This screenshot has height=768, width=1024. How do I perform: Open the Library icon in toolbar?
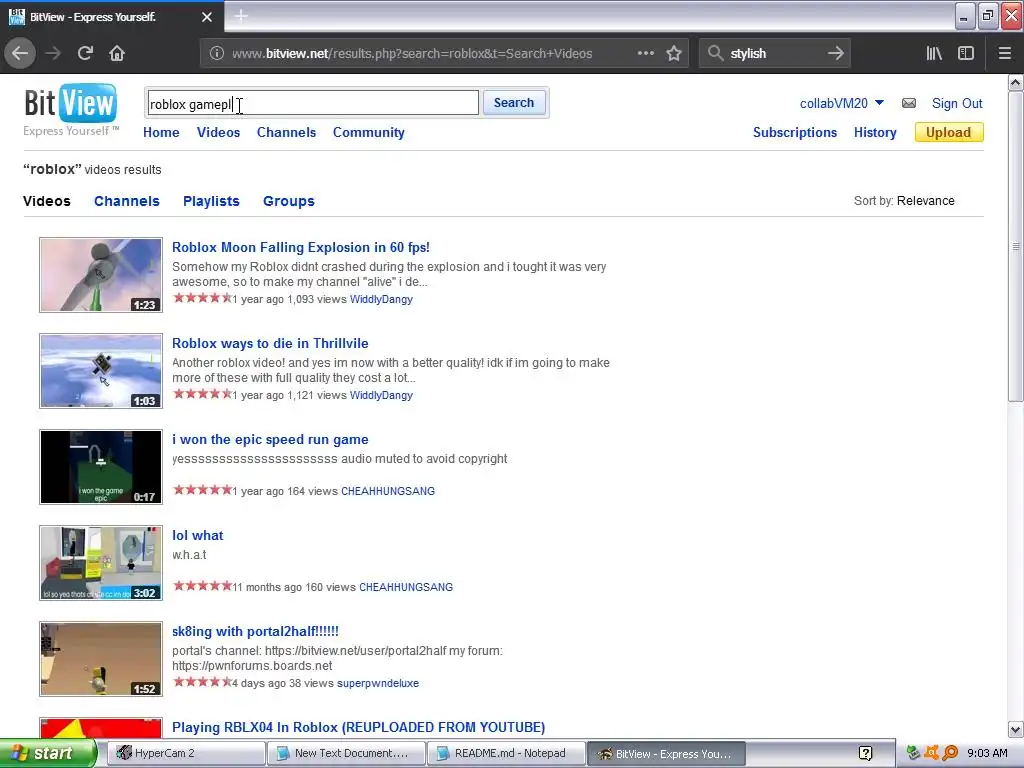[934, 54]
